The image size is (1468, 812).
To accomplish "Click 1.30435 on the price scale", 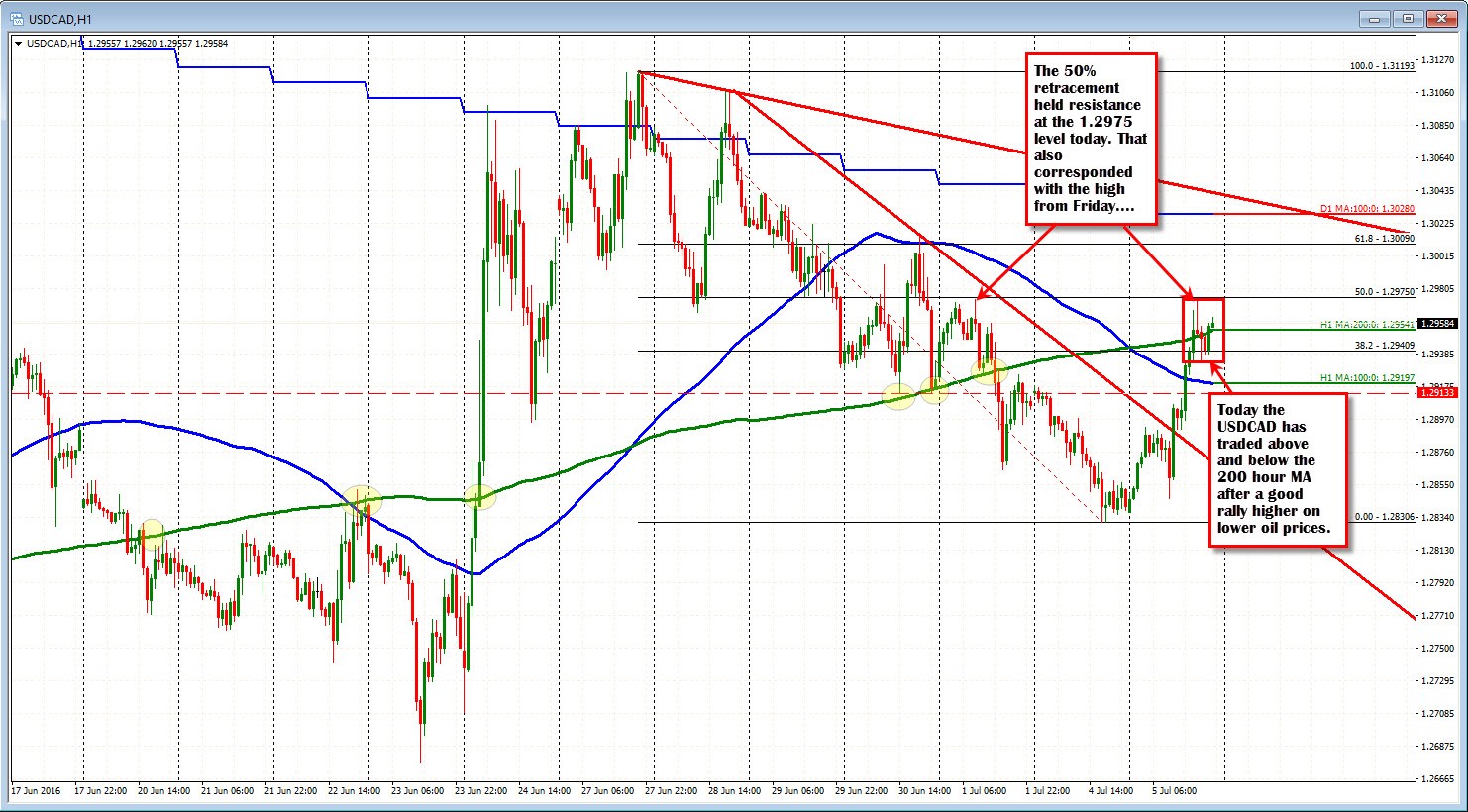I will click(x=1438, y=191).
